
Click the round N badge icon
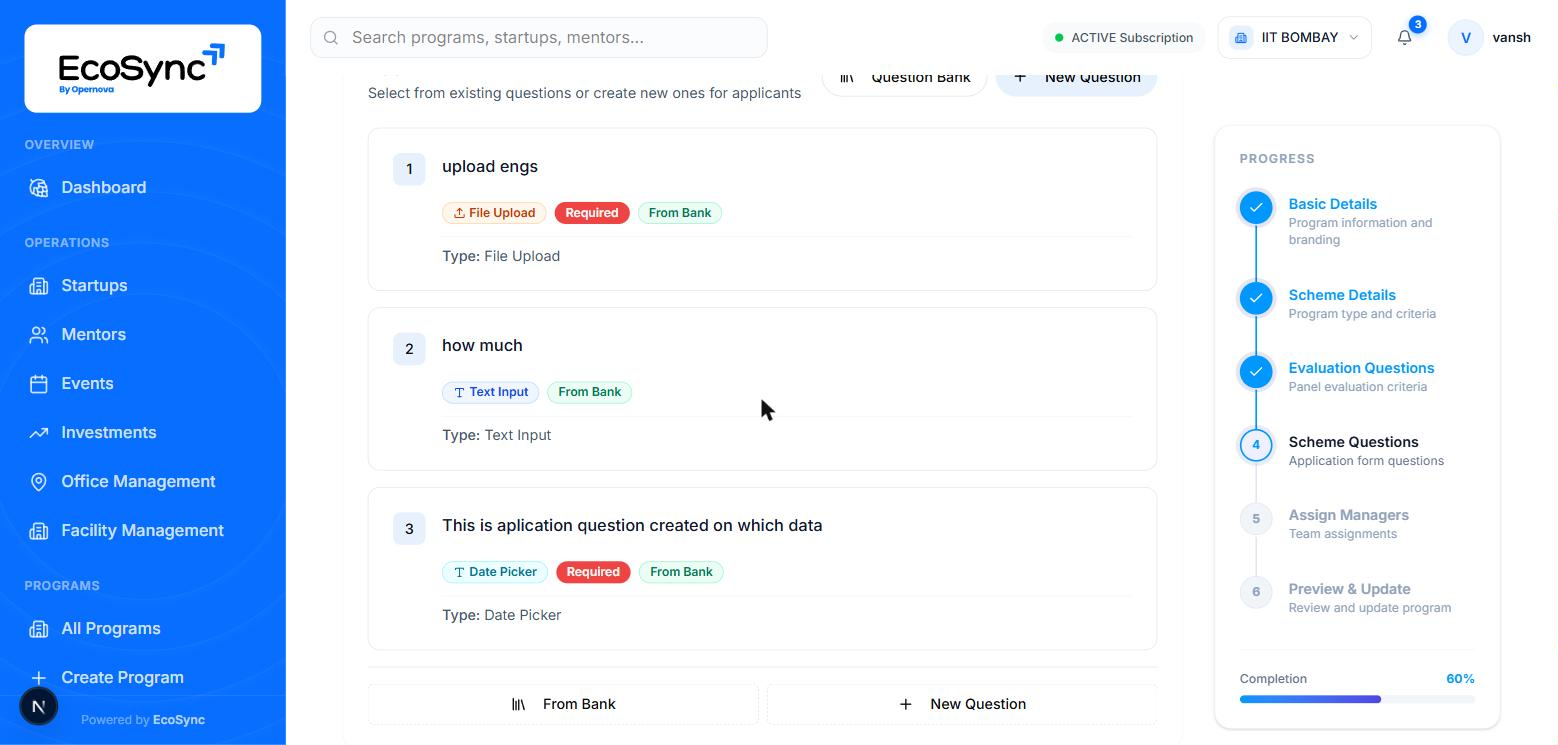pos(39,707)
